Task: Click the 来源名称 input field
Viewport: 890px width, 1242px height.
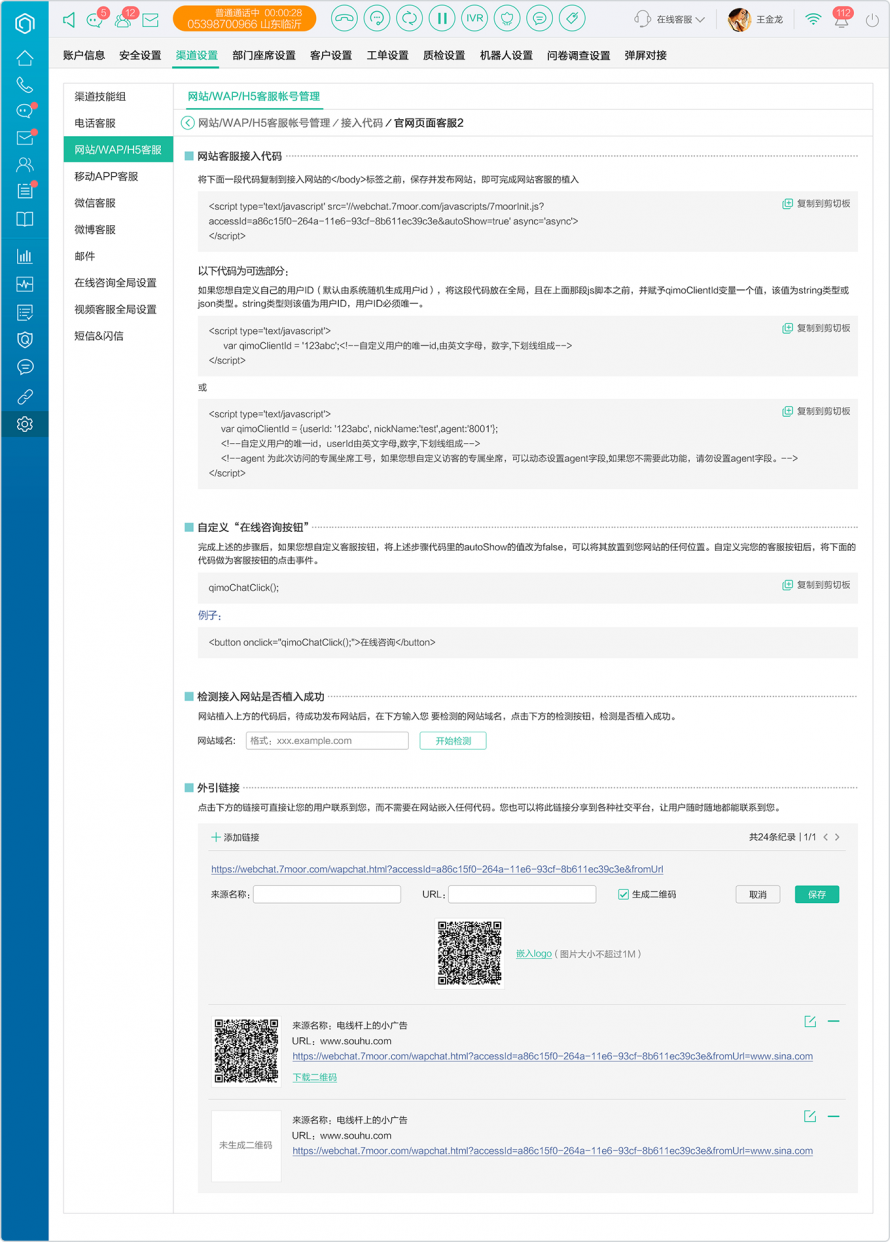Action: click(x=327, y=895)
